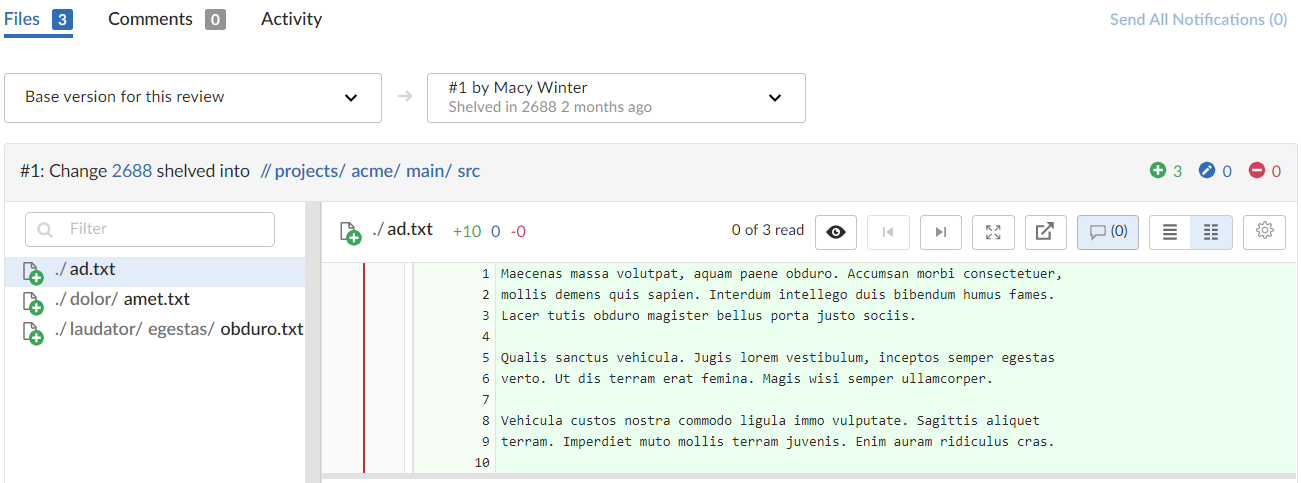Click deleted files count icon
Image resolution: width=1301 pixels, height=483 pixels.
[1257, 171]
